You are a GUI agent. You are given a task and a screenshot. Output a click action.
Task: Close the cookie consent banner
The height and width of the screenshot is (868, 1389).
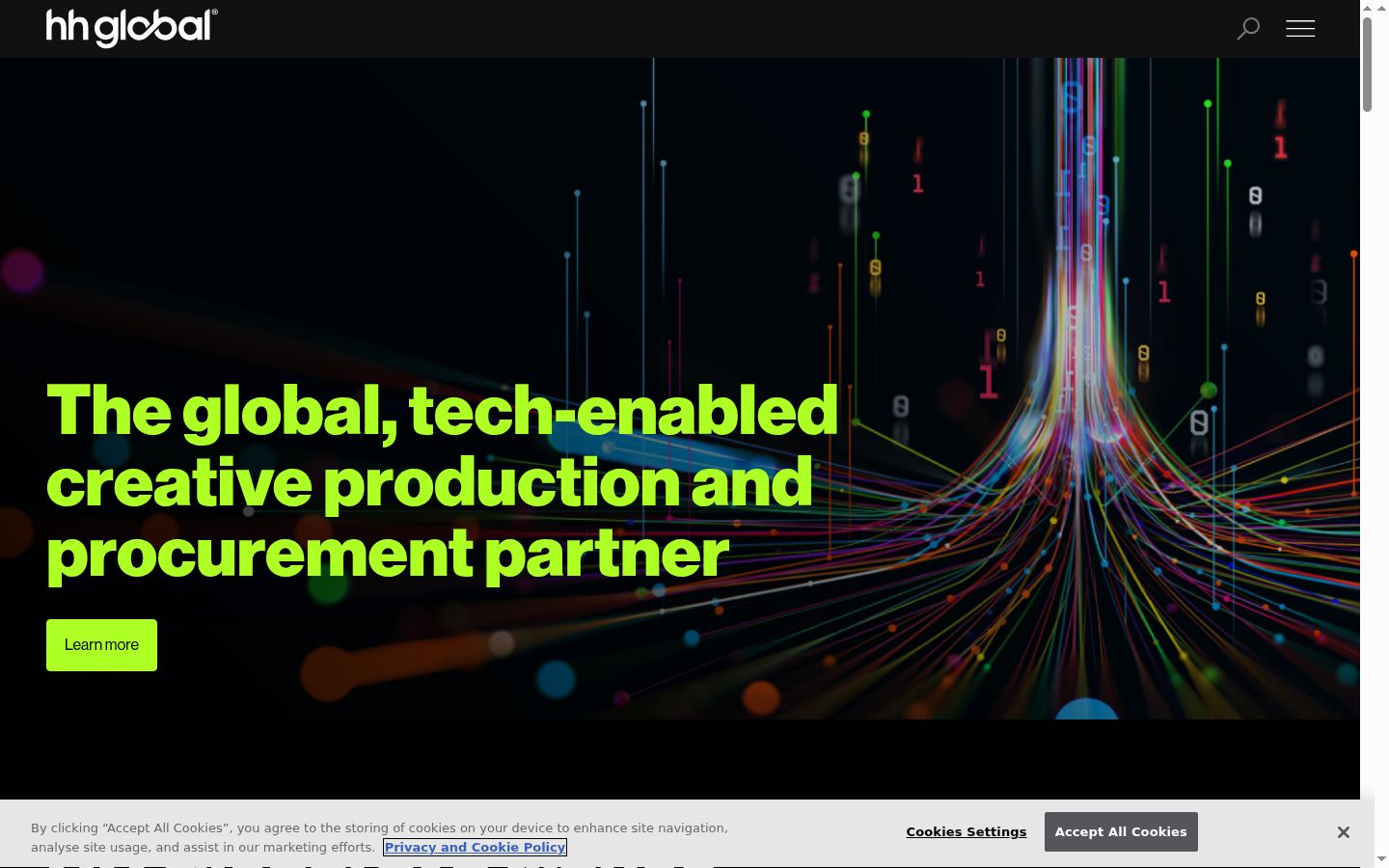click(x=1343, y=832)
